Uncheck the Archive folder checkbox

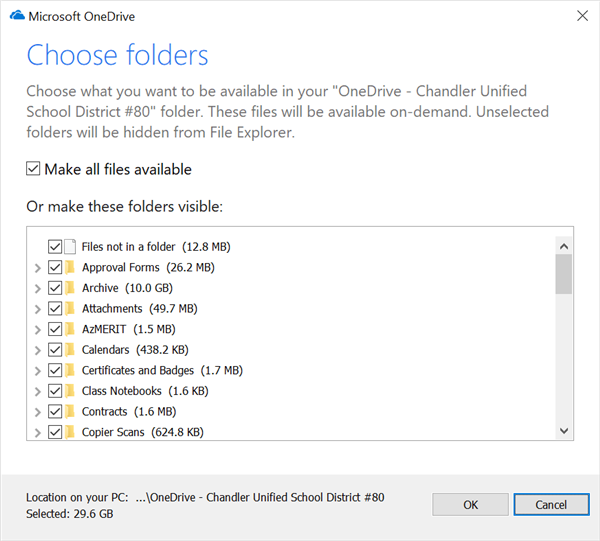click(55, 288)
